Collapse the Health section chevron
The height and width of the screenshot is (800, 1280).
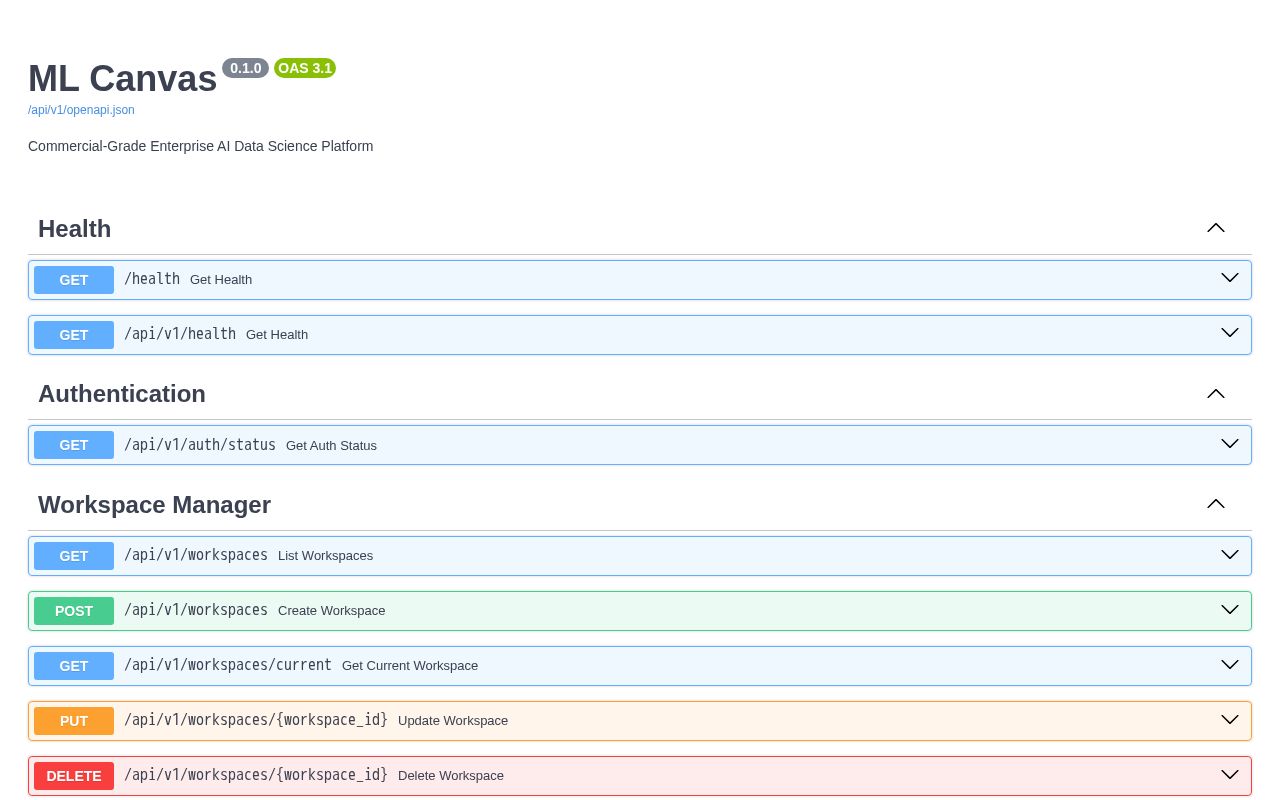pos(1216,228)
